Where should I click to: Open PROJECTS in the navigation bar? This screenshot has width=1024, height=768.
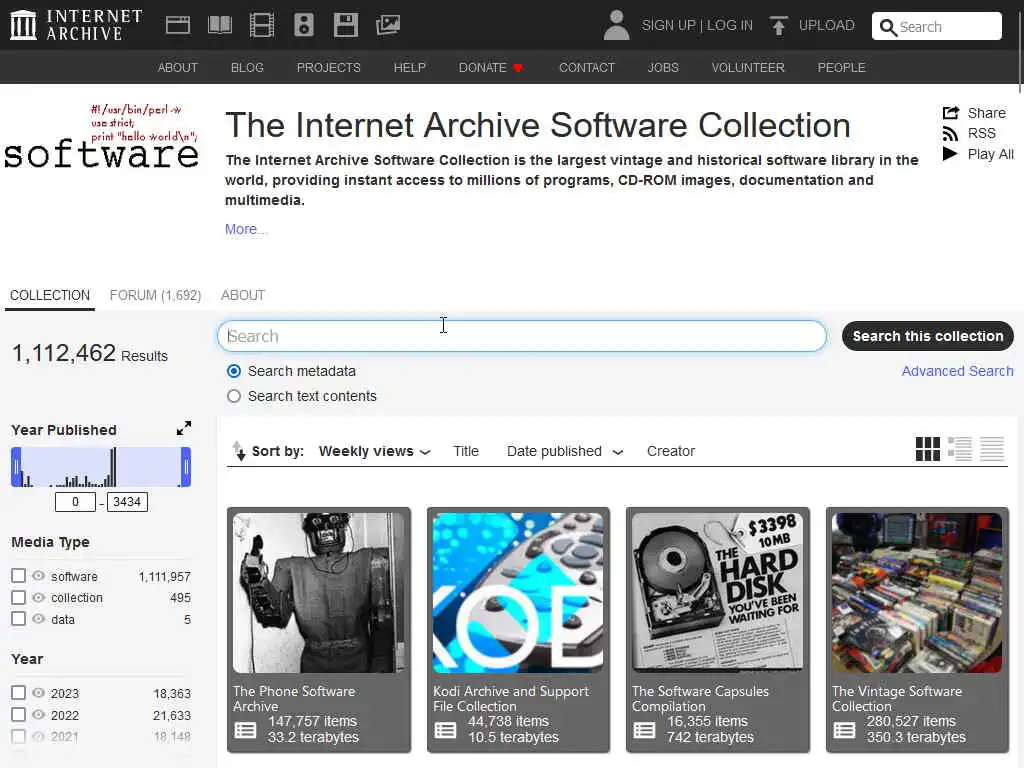328,68
